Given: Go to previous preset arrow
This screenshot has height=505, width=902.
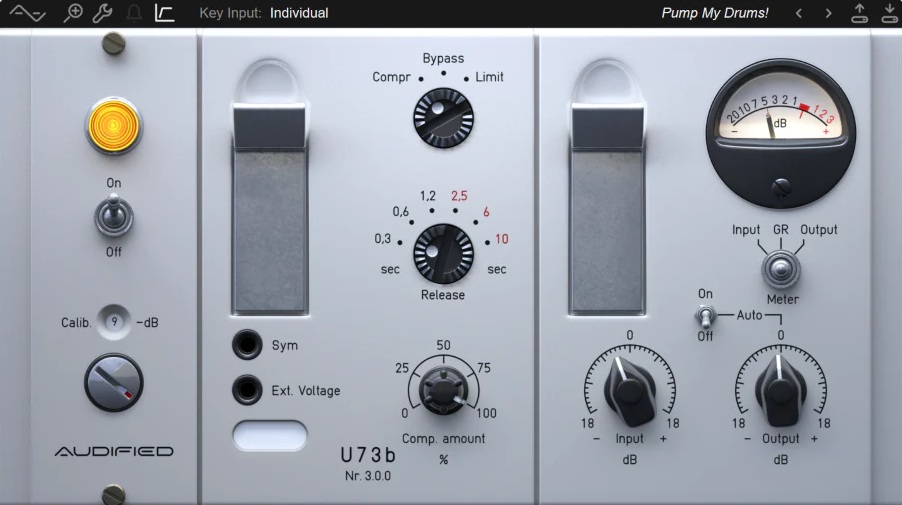Looking at the screenshot, I should 799,13.
